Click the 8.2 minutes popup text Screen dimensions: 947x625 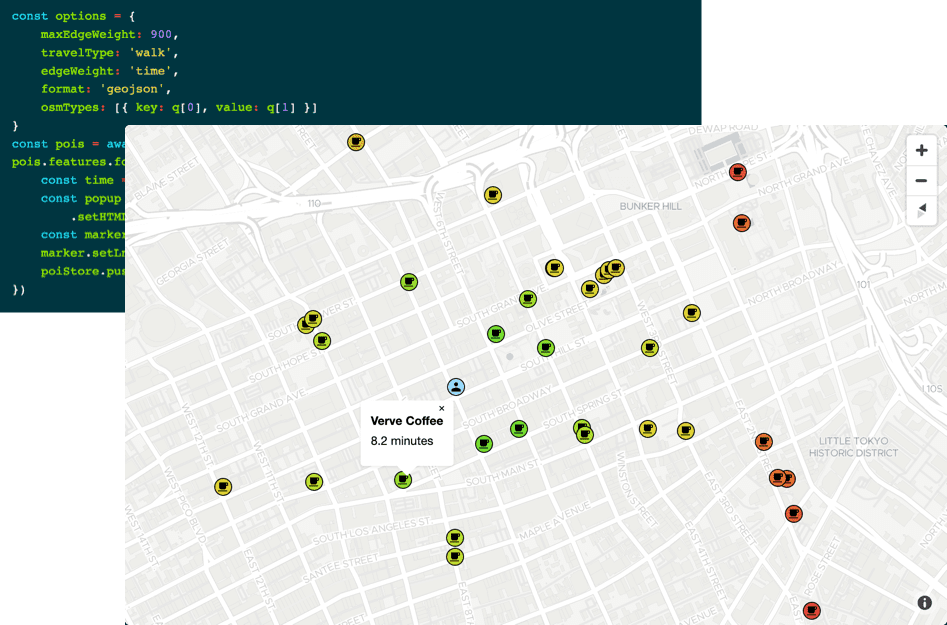pos(402,441)
